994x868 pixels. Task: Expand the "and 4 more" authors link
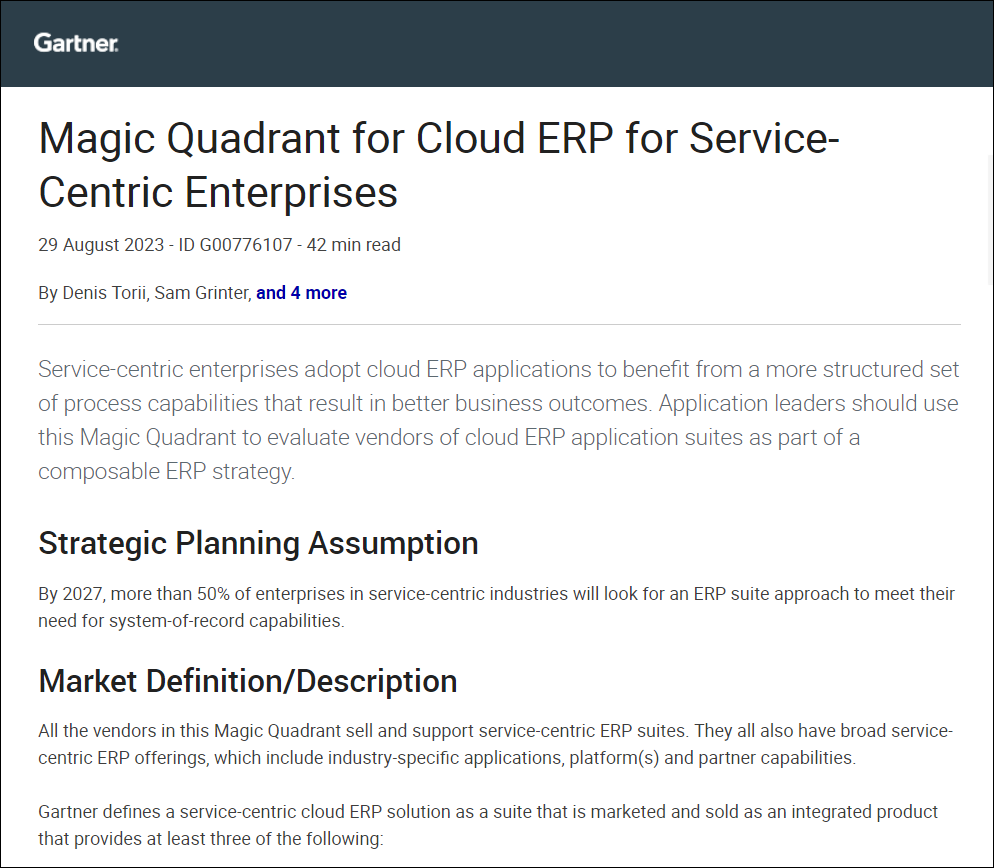[301, 293]
